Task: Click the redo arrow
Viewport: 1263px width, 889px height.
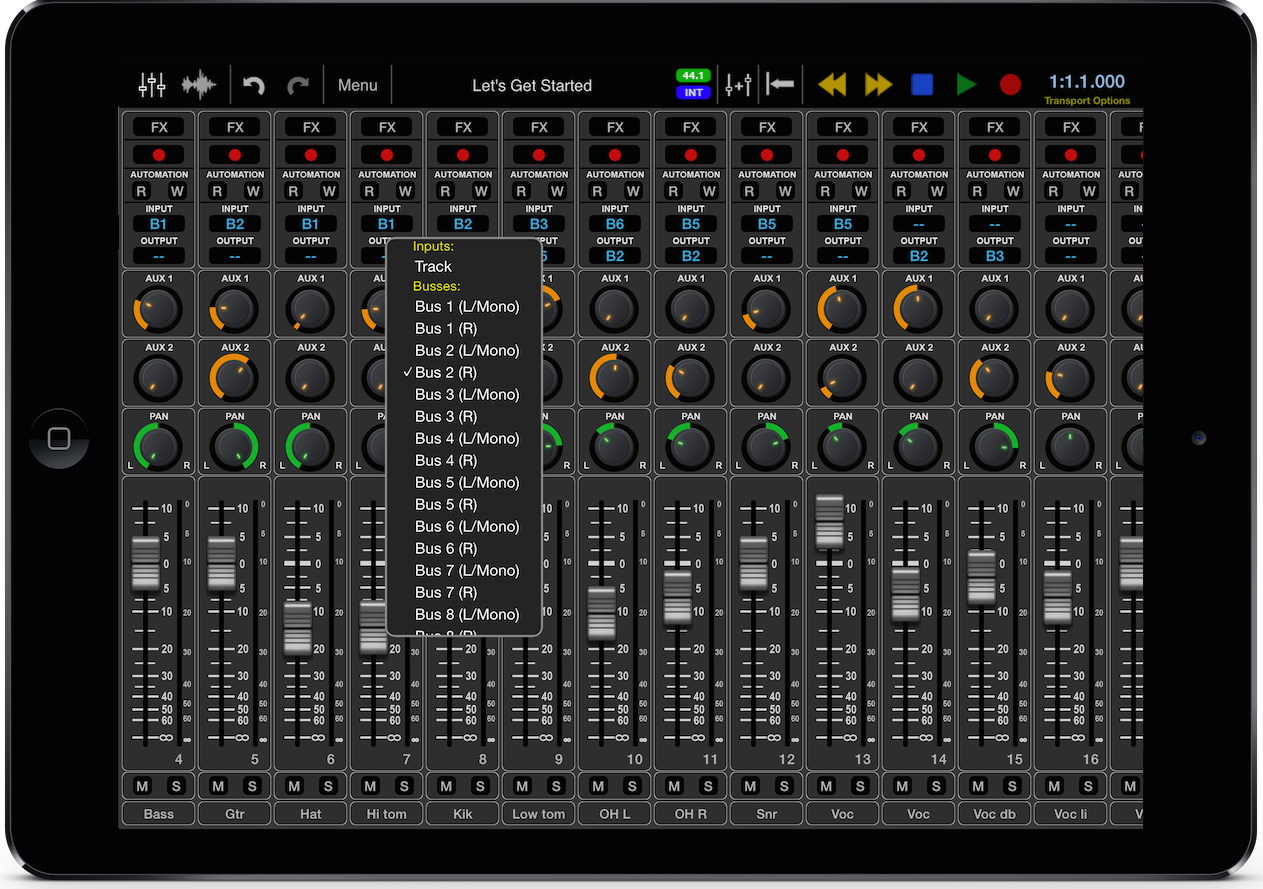Action: coord(298,86)
